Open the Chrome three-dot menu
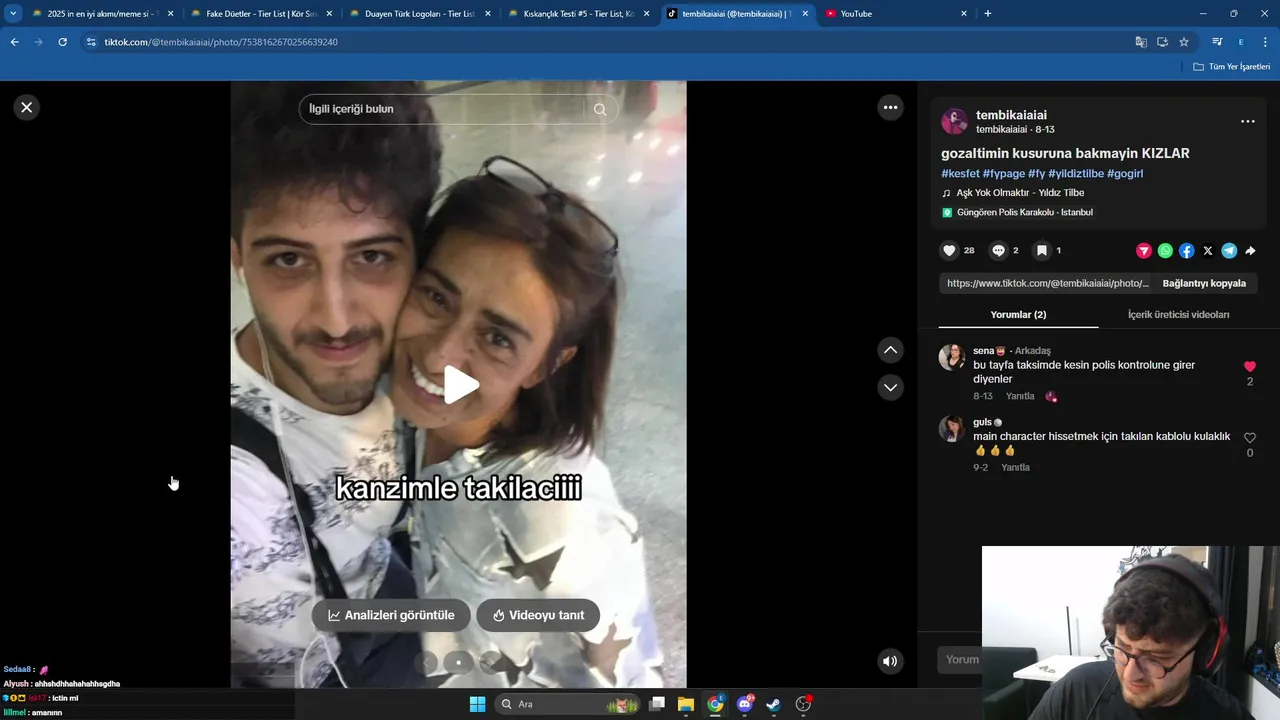1280x720 pixels. tap(1266, 42)
